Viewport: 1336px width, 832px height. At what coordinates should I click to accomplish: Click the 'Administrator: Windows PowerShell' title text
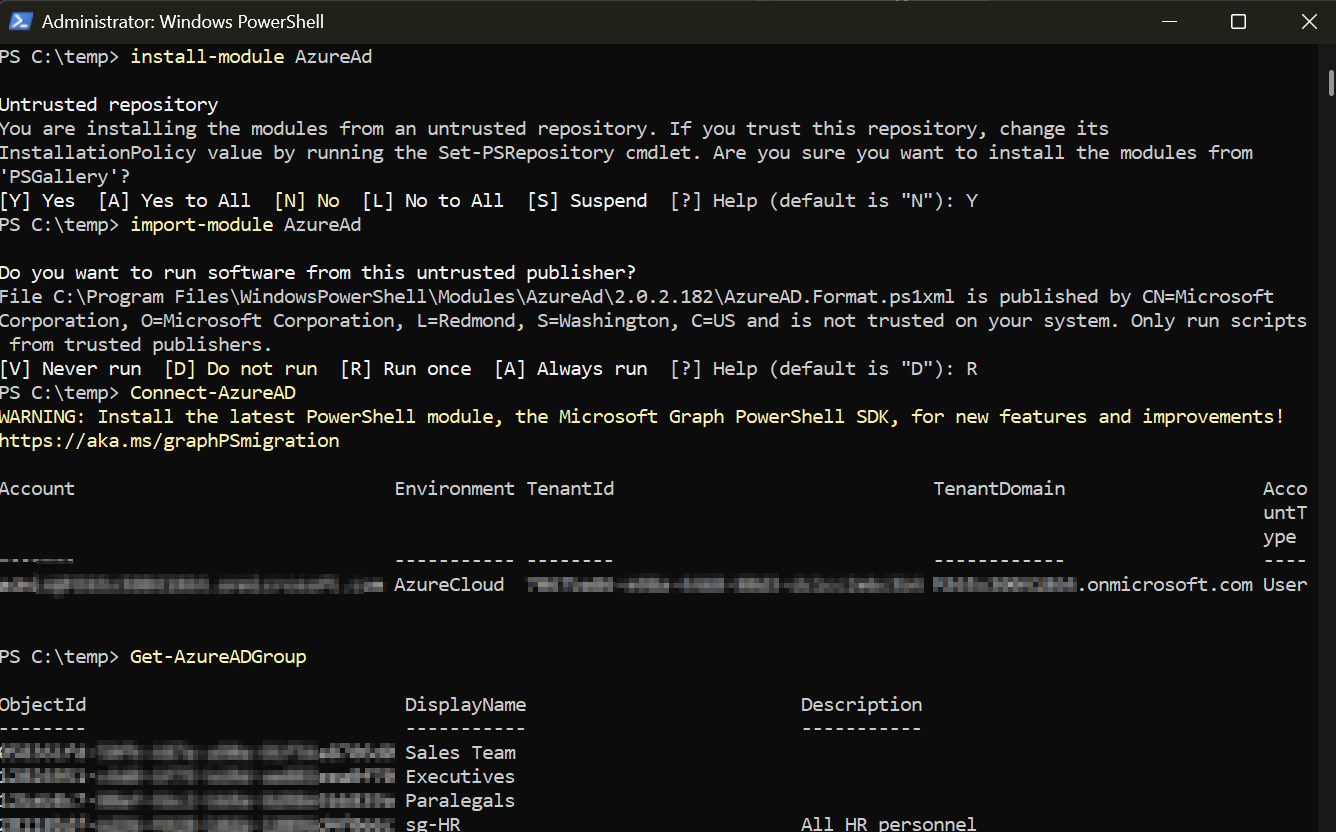pos(183,21)
